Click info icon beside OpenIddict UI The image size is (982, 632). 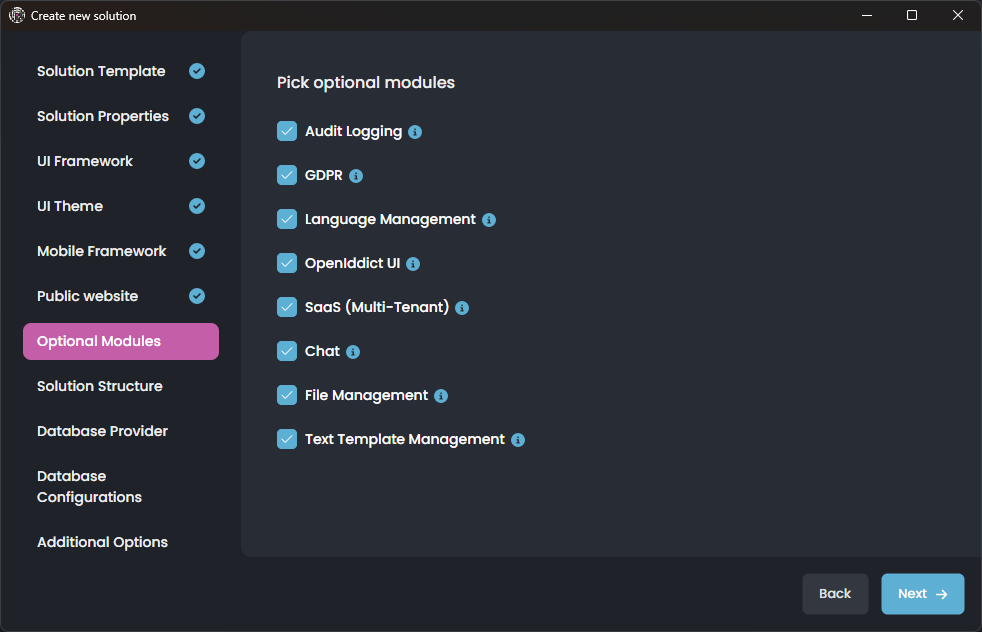point(413,264)
